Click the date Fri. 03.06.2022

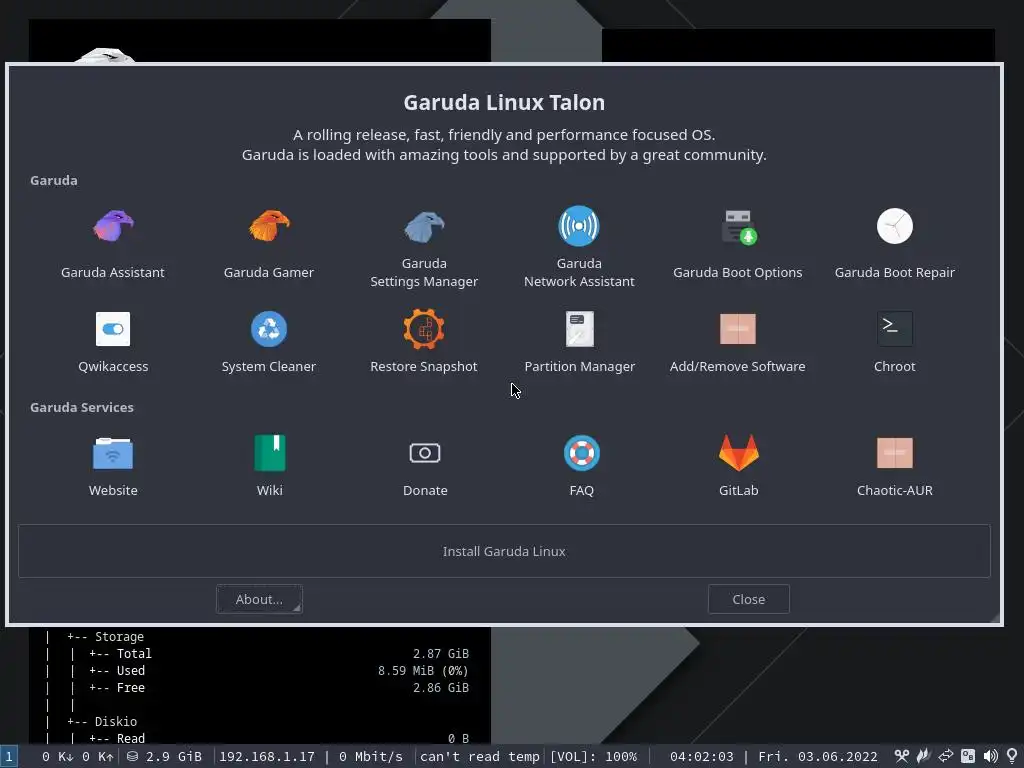point(818,756)
